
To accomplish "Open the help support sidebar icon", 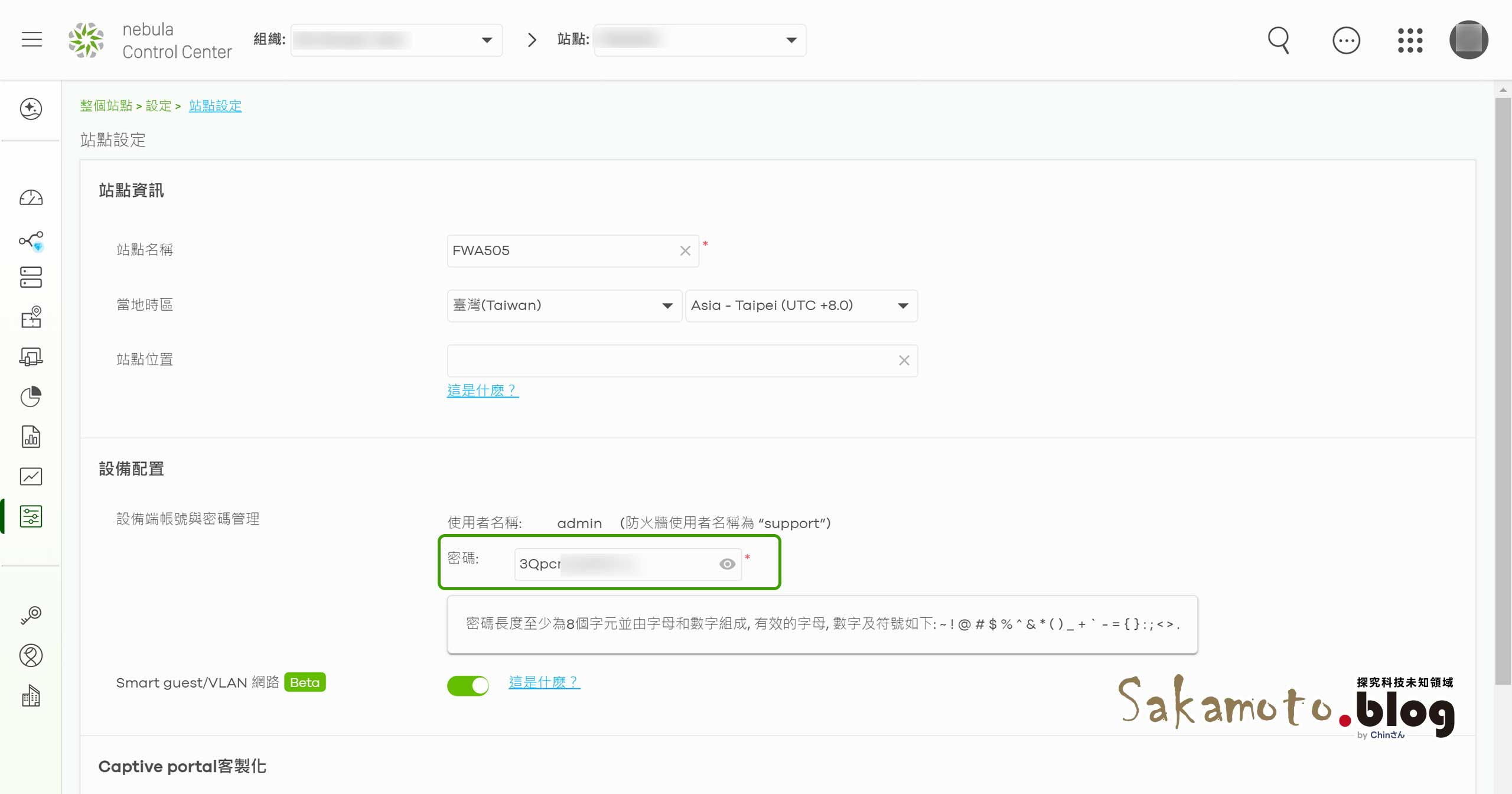I will (31, 655).
